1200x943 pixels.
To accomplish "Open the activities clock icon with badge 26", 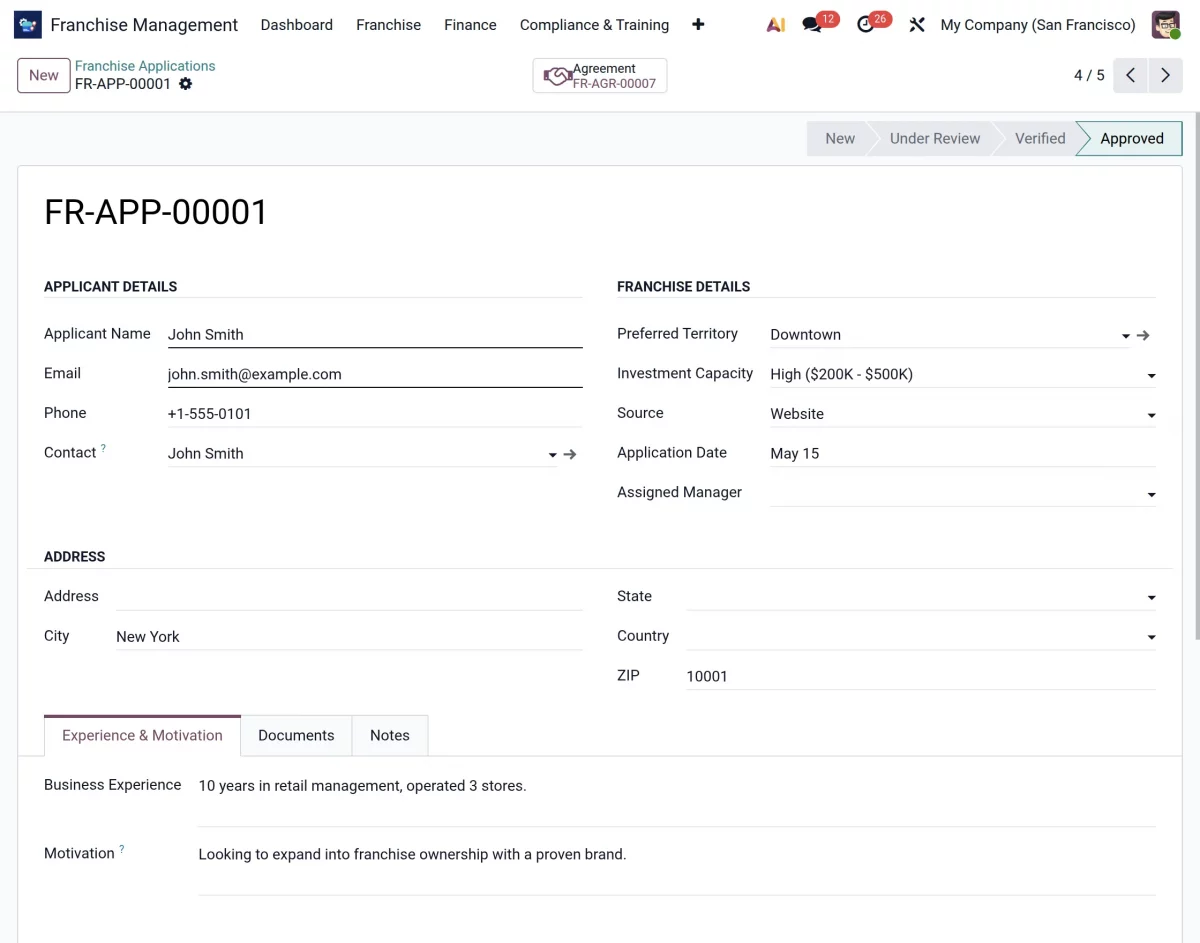I will click(x=866, y=25).
